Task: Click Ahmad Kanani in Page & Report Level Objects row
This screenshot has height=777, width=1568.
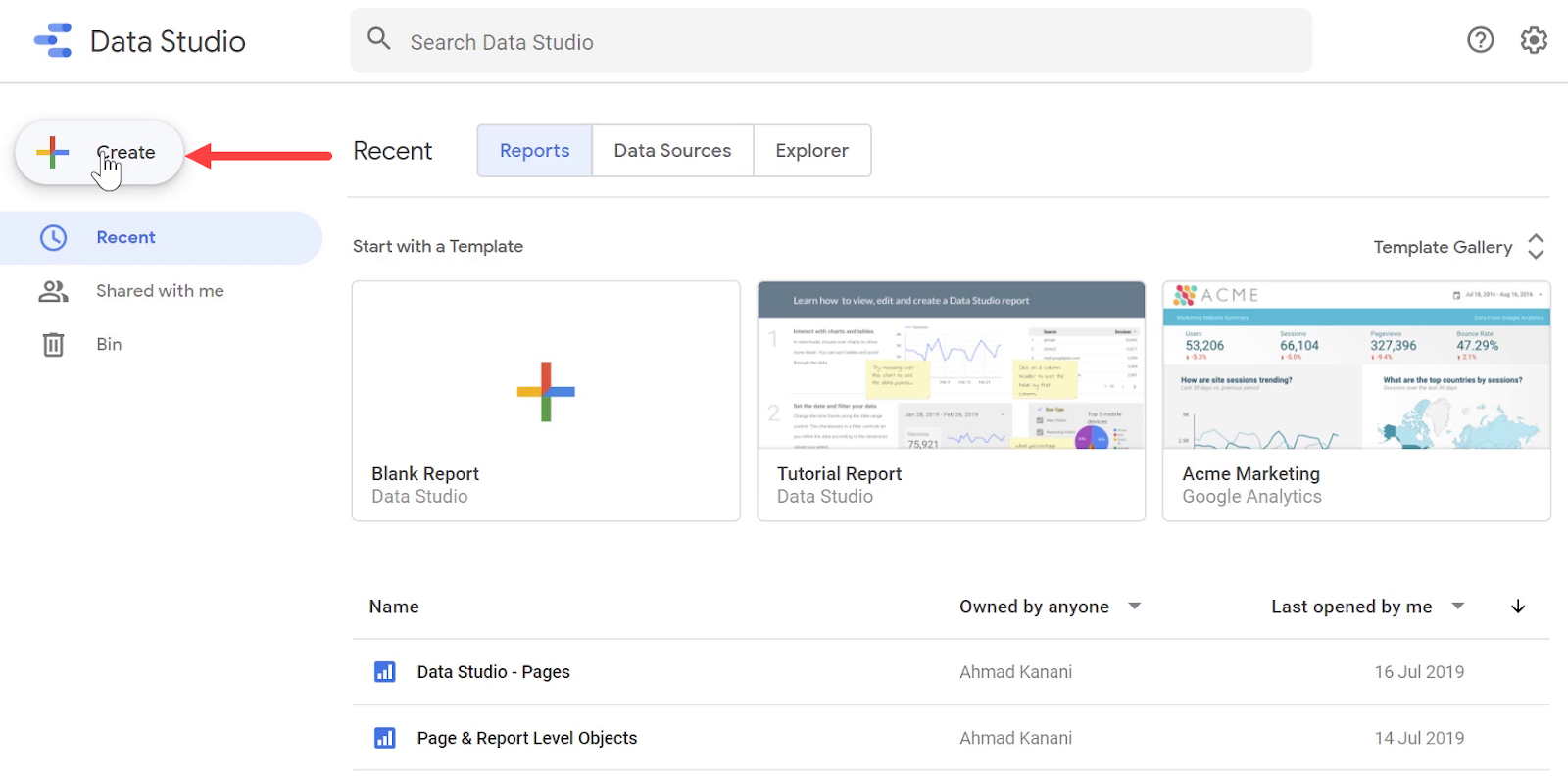Action: coord(1015,738)
